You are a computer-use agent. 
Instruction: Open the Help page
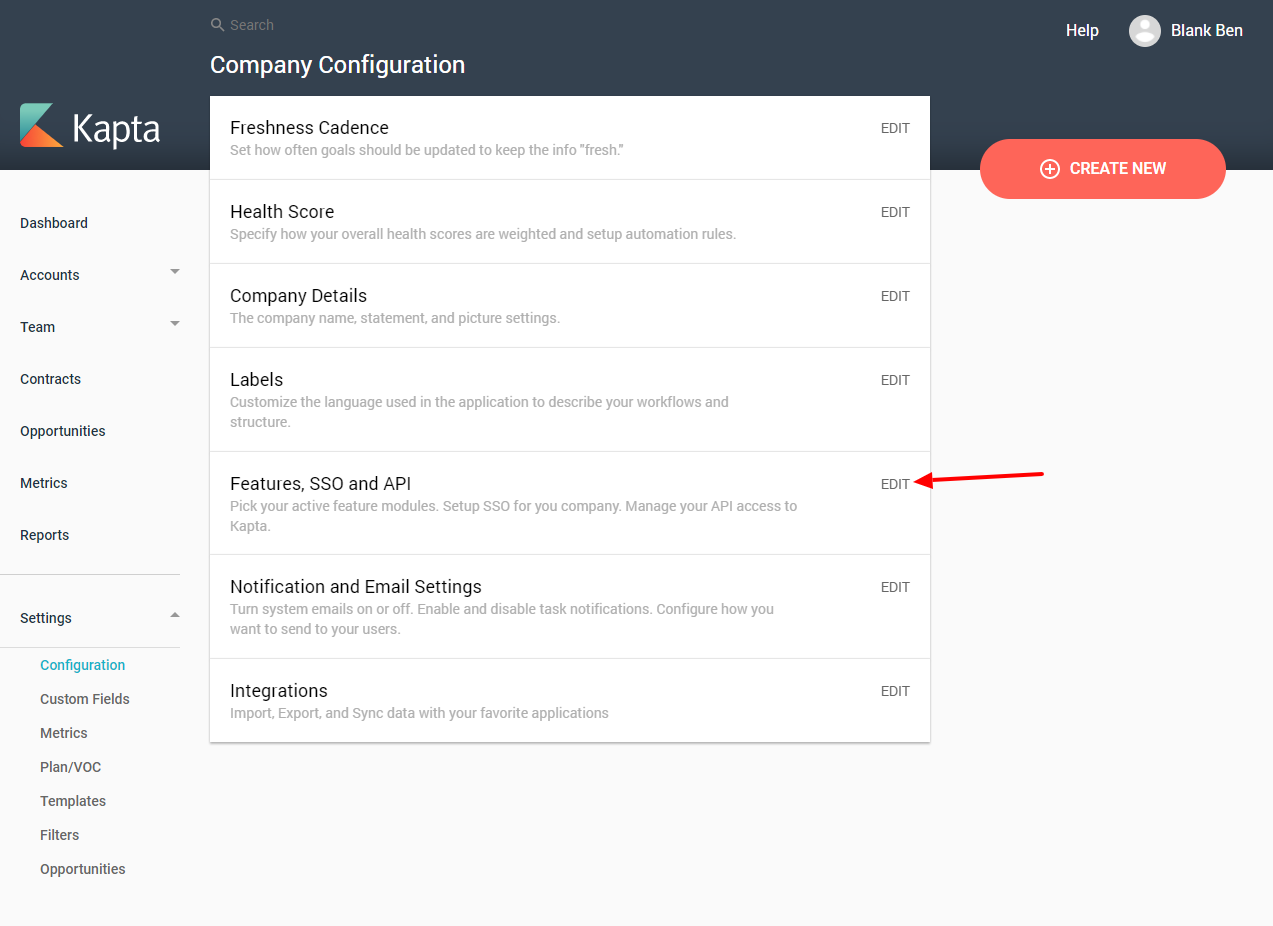1082,30
